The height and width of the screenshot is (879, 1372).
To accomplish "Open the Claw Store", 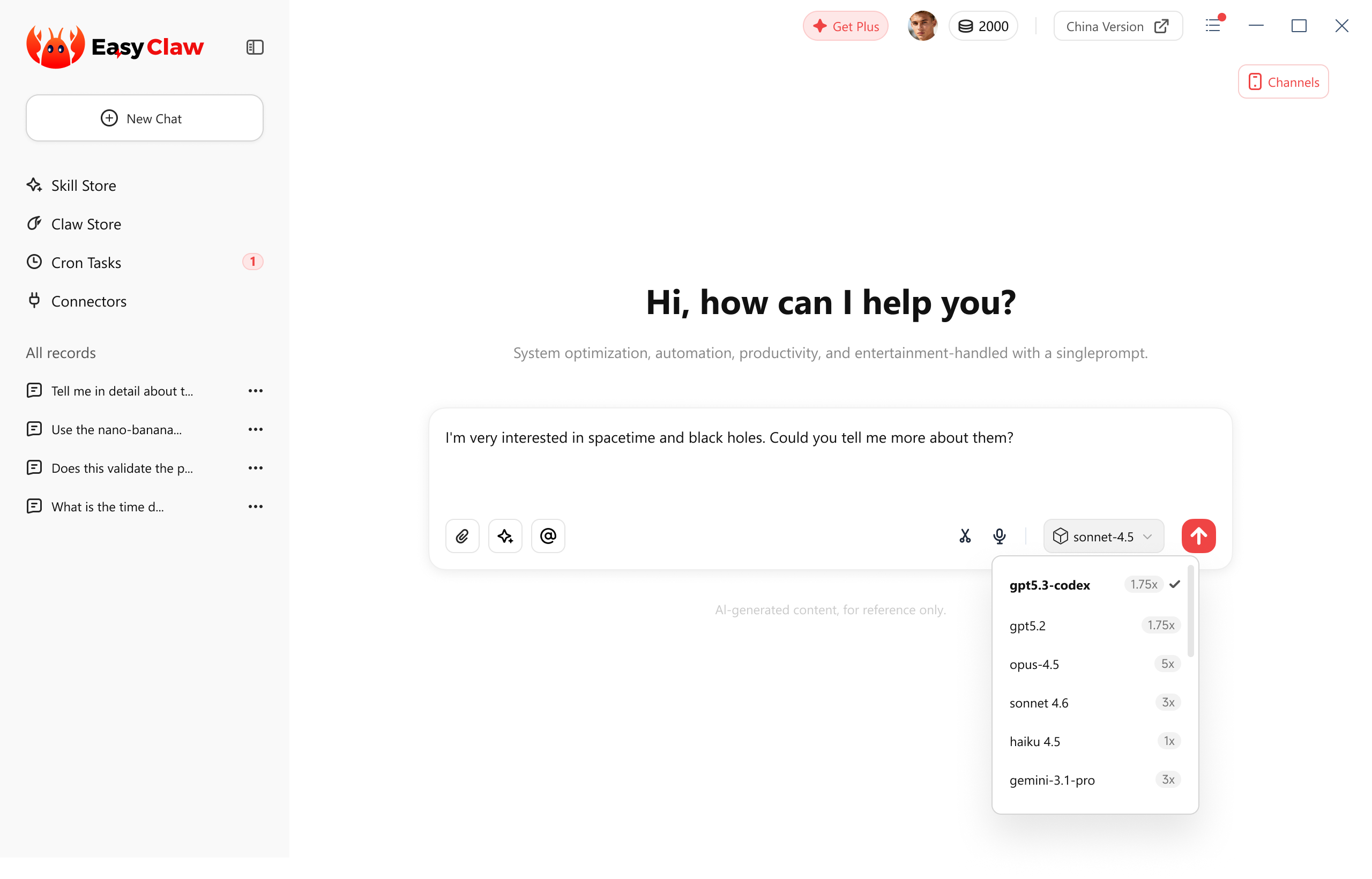I will click(73, 224).
